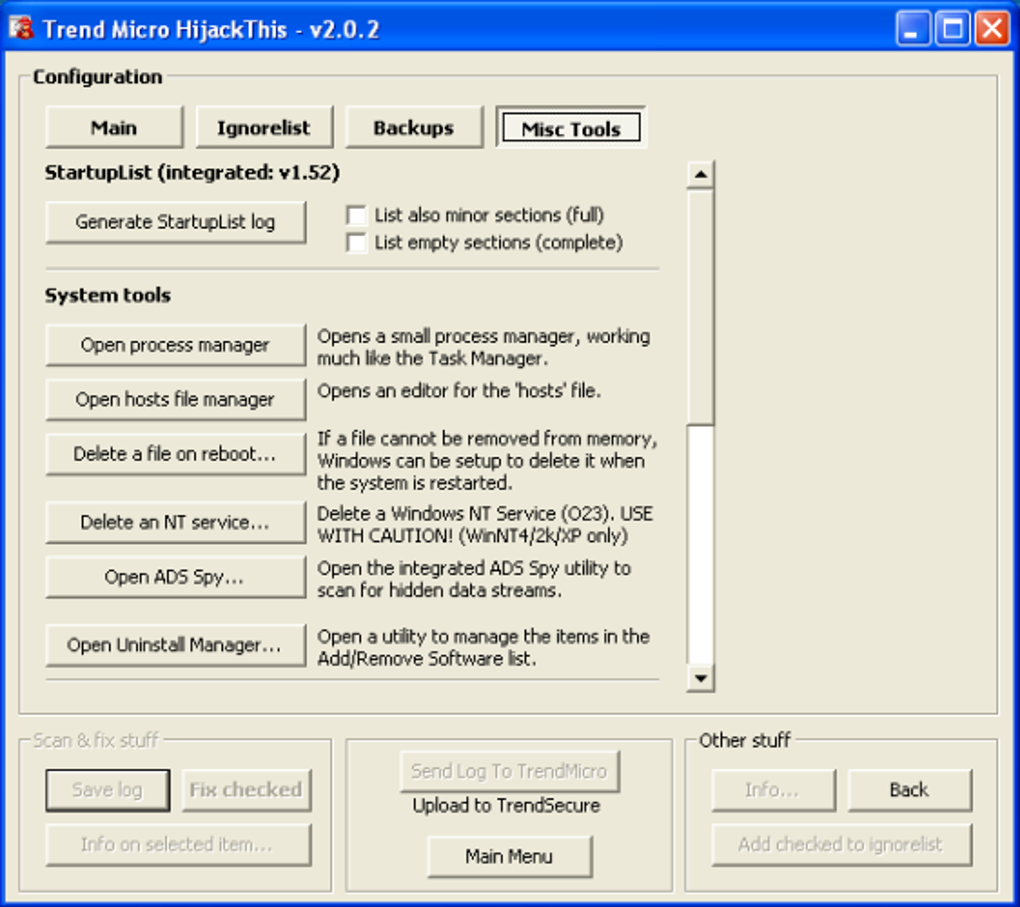
Task: Select the Misc Tools tab
Action: click(570, 127)
